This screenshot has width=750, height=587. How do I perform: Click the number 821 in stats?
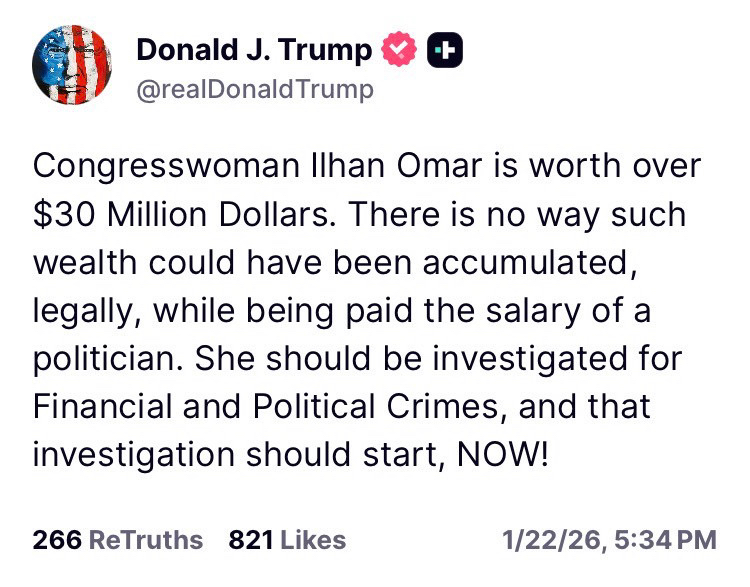pyautogui.click(x=251, y=541)
